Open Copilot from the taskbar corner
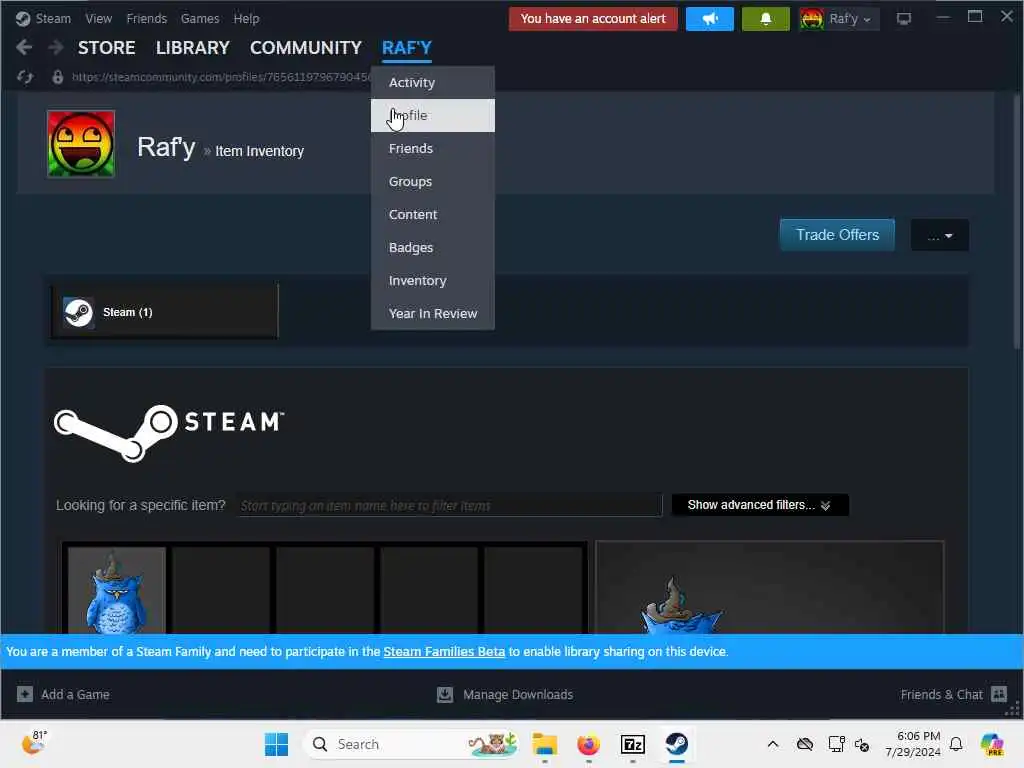 pyautogui.click(x=991, y=744)
